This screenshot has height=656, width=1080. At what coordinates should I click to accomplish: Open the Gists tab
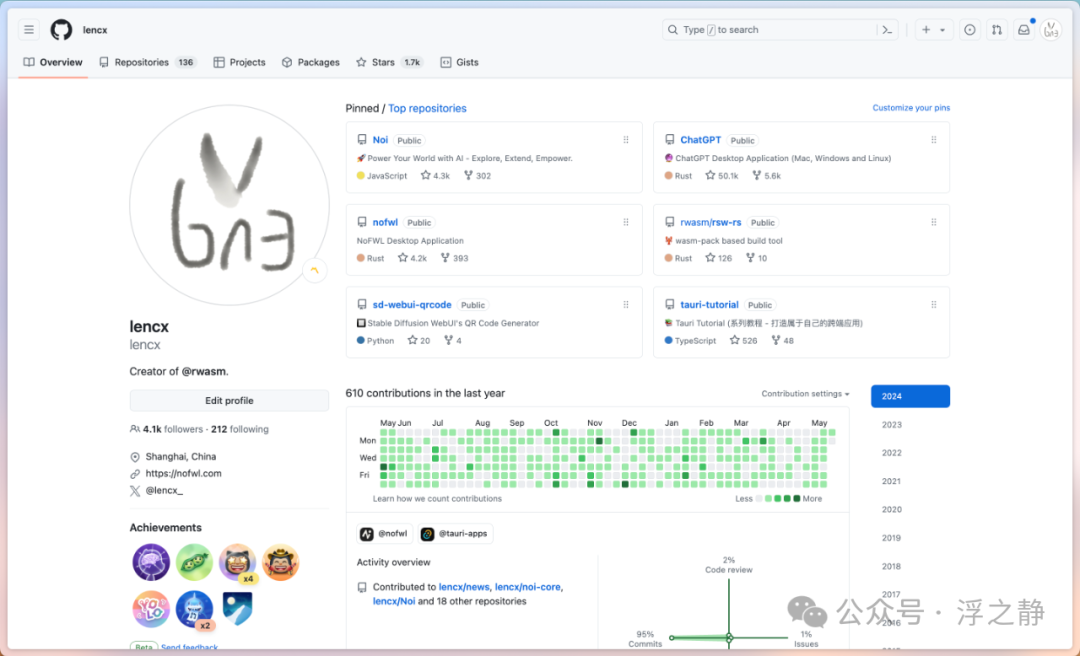459,62
